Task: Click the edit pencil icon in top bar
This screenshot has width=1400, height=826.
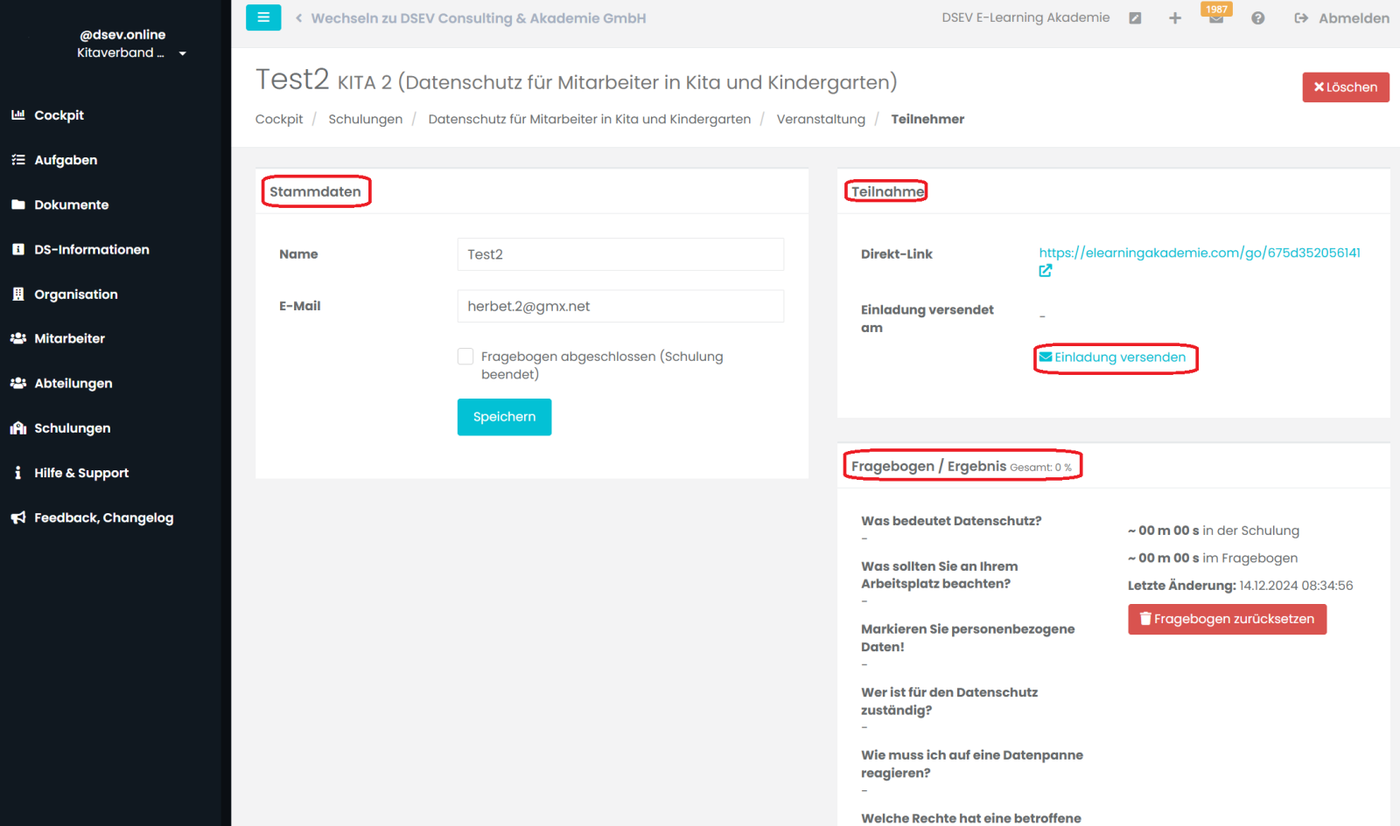Action: (1135, 18)
